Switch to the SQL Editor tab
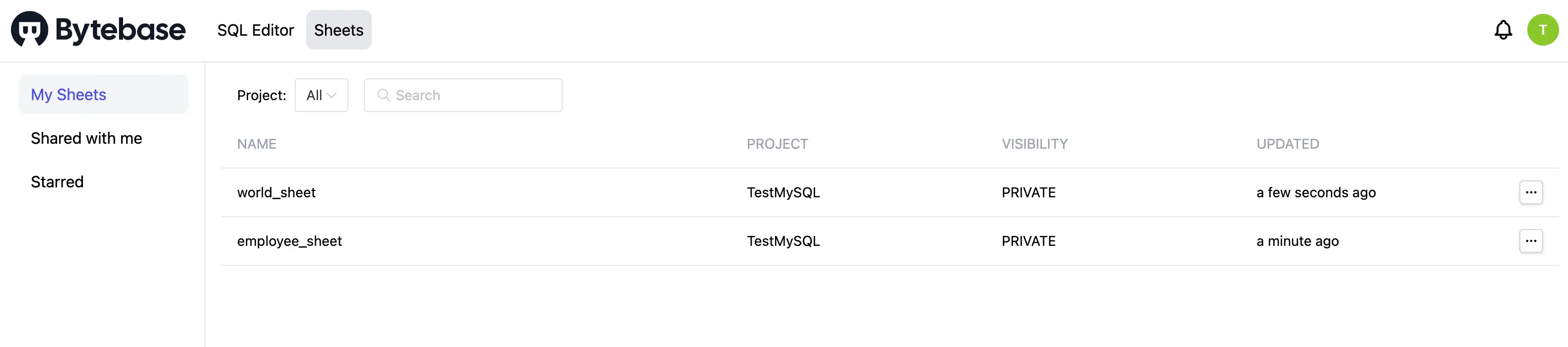This screenshot has height=347, width=1568. [255, 30]
